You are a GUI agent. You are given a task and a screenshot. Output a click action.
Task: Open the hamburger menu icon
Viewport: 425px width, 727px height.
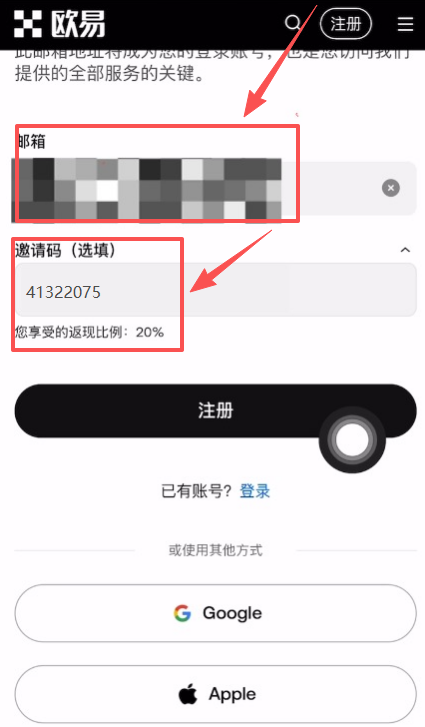point(405,24)
